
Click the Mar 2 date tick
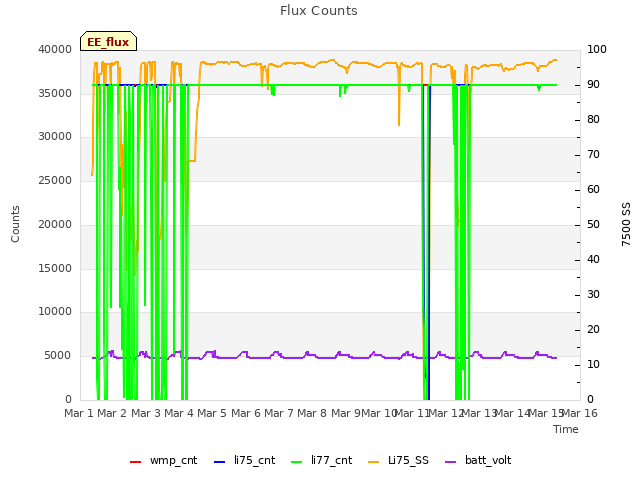(112, 413)
